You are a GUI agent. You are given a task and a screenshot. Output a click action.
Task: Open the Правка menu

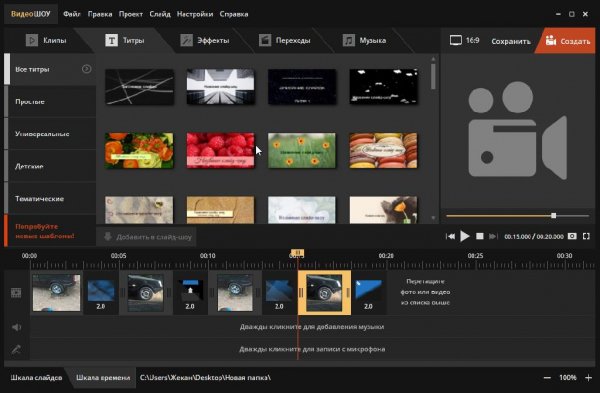coord(100,14)
